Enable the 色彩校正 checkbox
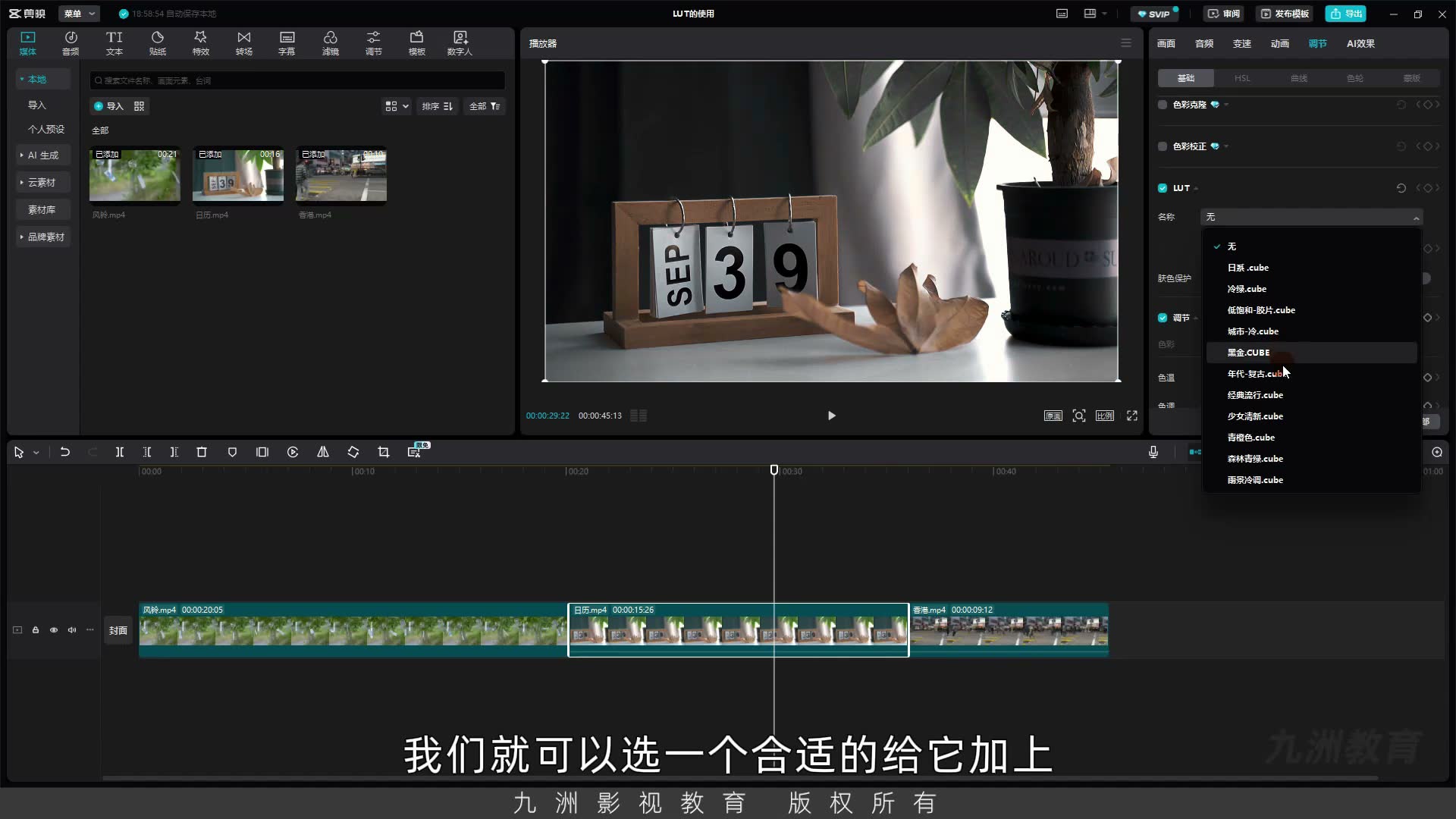The image size is (1456, 819). (x=1163, y=146)
